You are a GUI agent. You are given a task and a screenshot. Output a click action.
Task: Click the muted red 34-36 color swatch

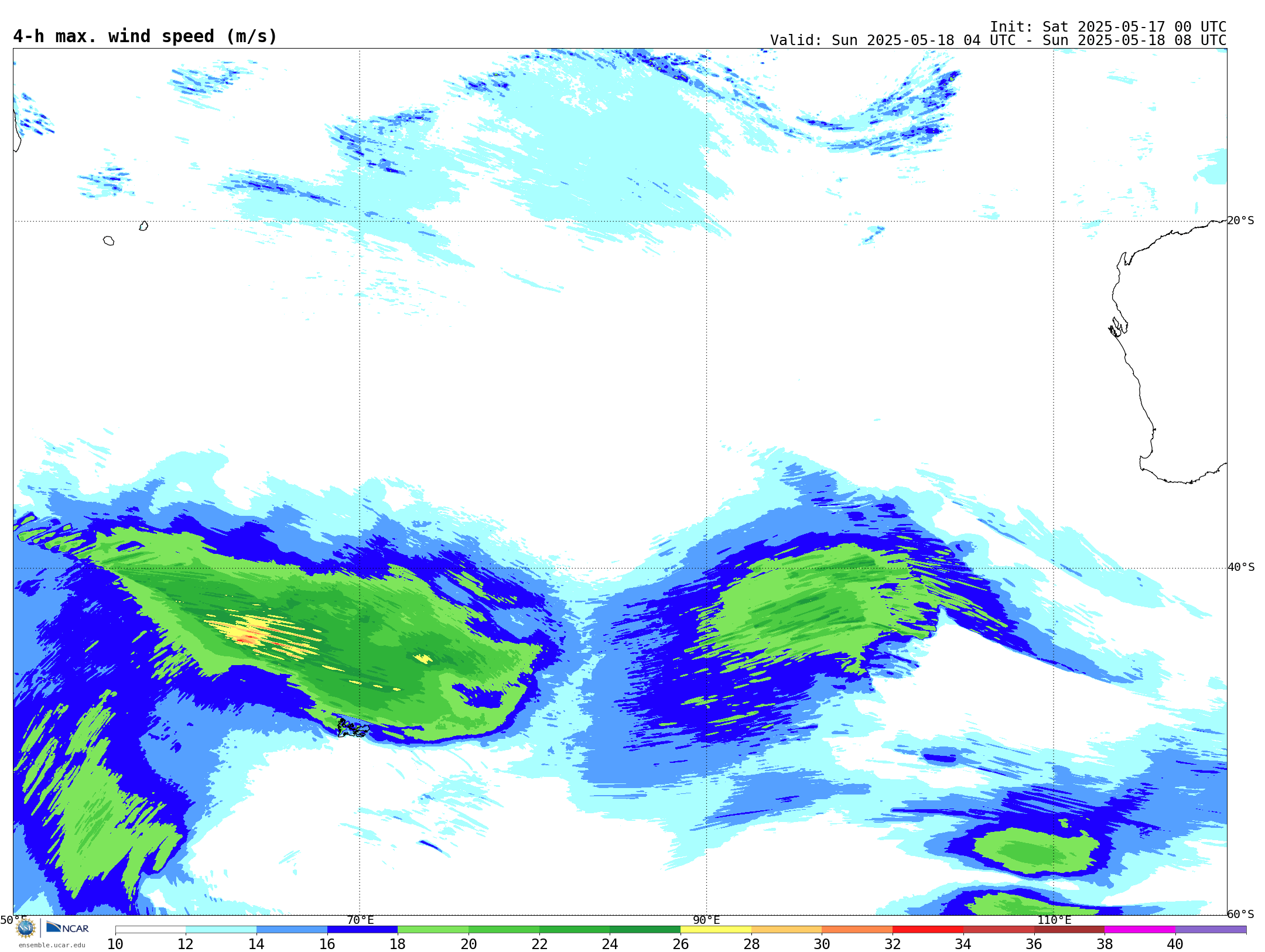[x=999, y=929]
